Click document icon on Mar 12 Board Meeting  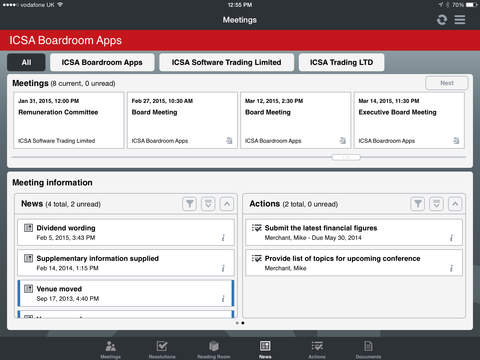click(342, 141)
